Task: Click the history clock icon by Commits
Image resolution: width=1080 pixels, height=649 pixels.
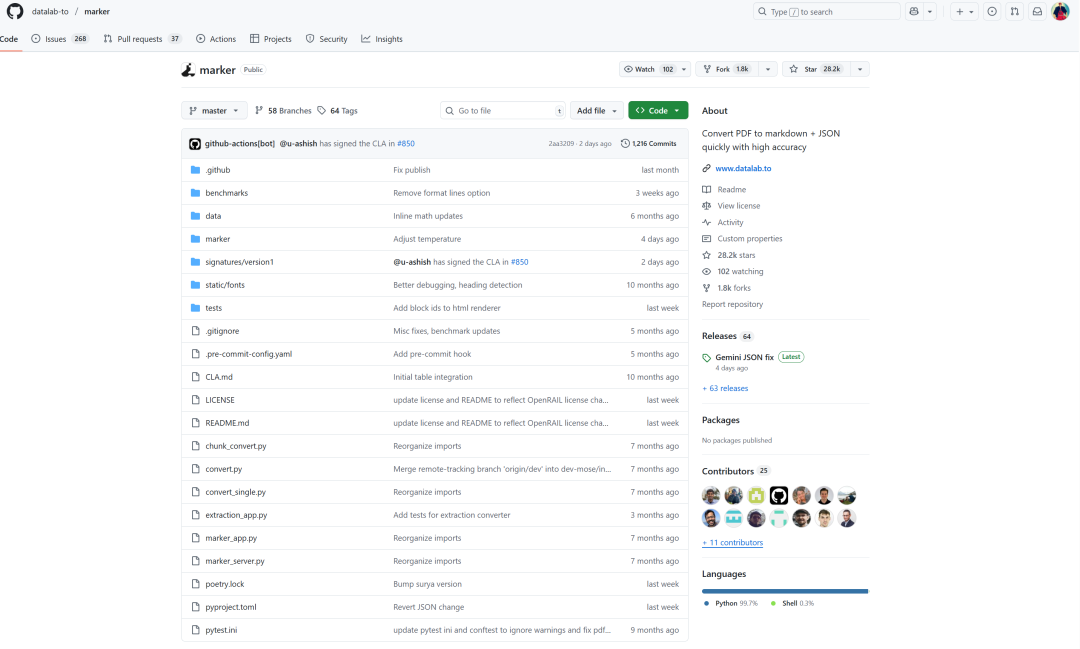Action: (625, 143)
